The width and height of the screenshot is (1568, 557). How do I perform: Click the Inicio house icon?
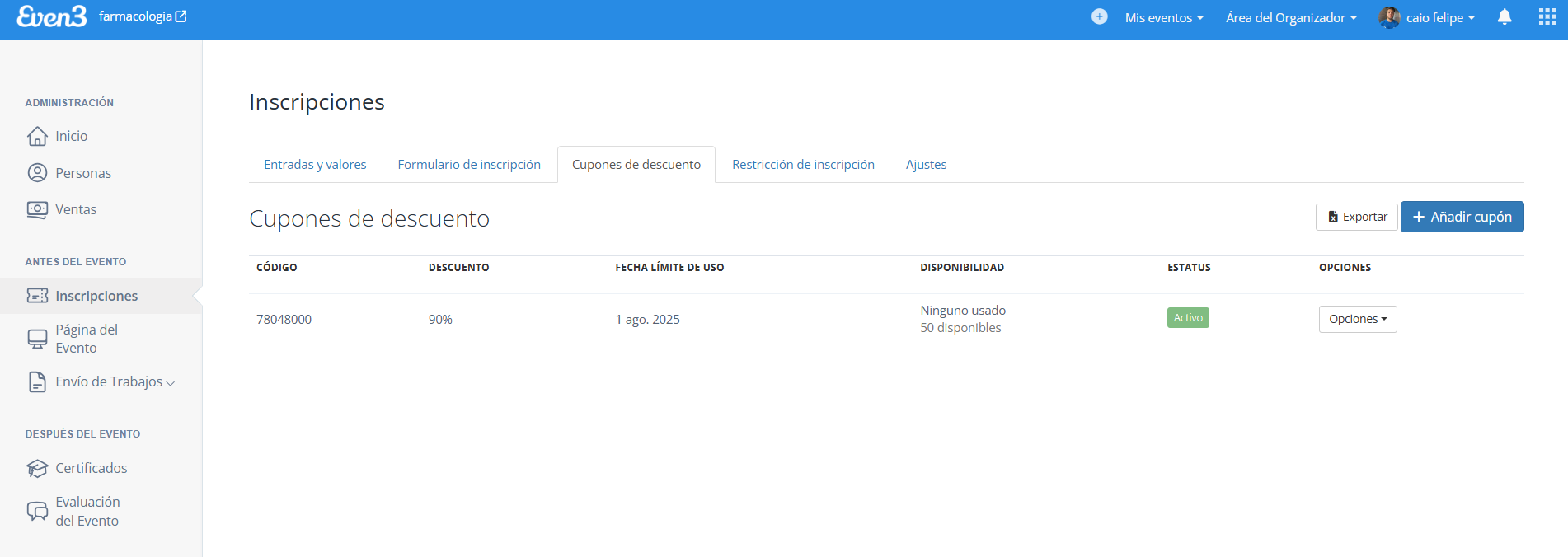37,136
